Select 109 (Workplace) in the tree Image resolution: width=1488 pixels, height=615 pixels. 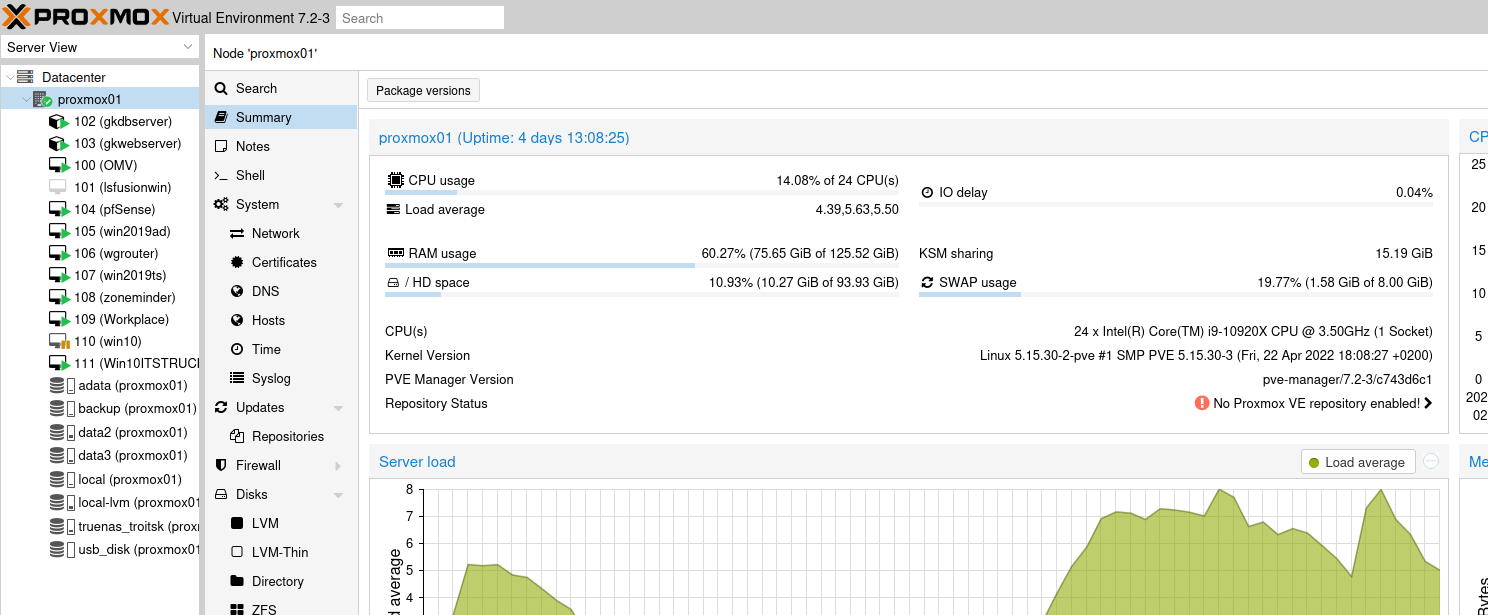point(100,319)
